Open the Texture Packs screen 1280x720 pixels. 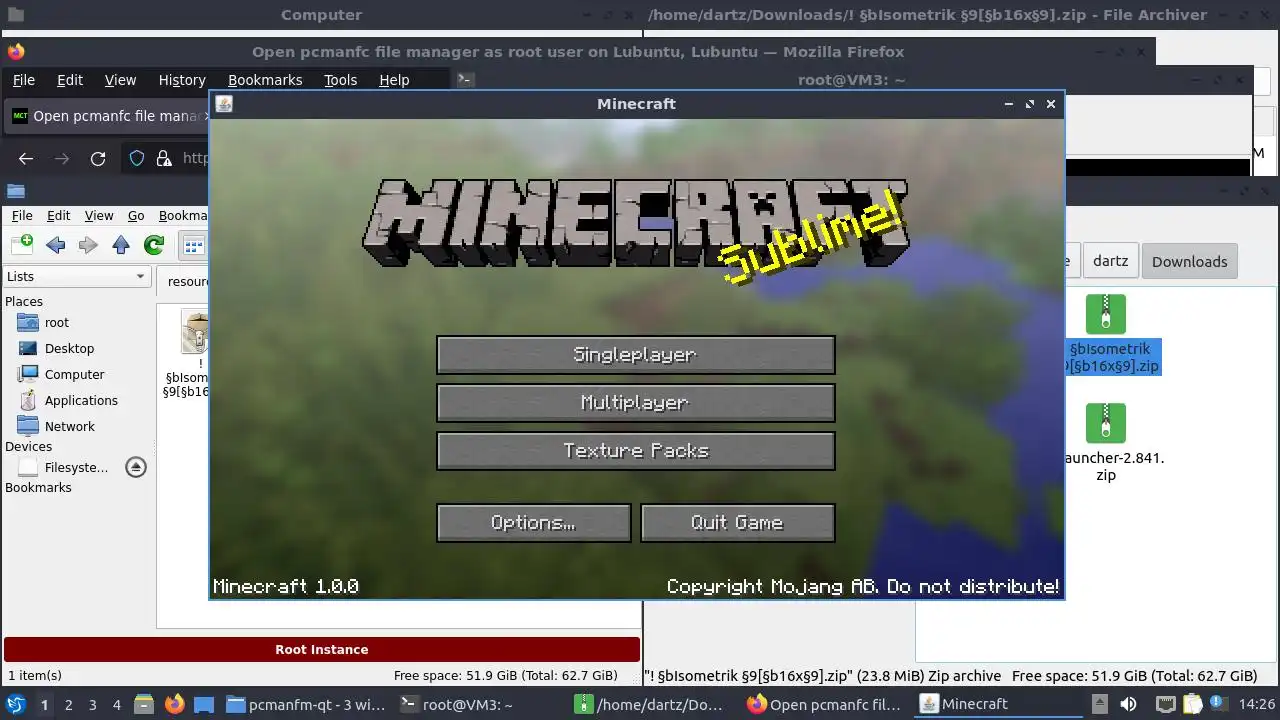click(635, 451)
